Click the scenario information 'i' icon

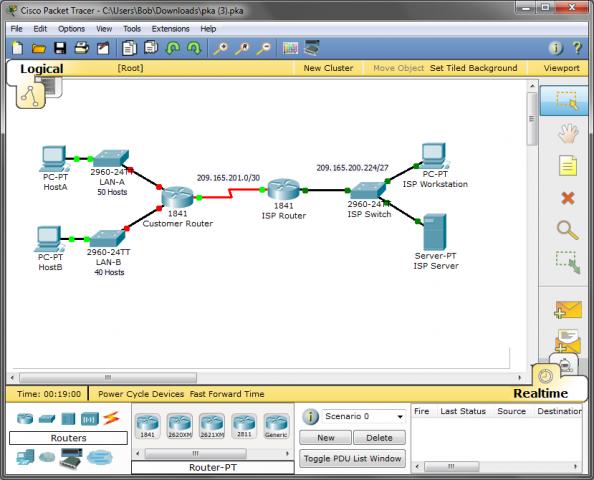click(x=310, y=416)
